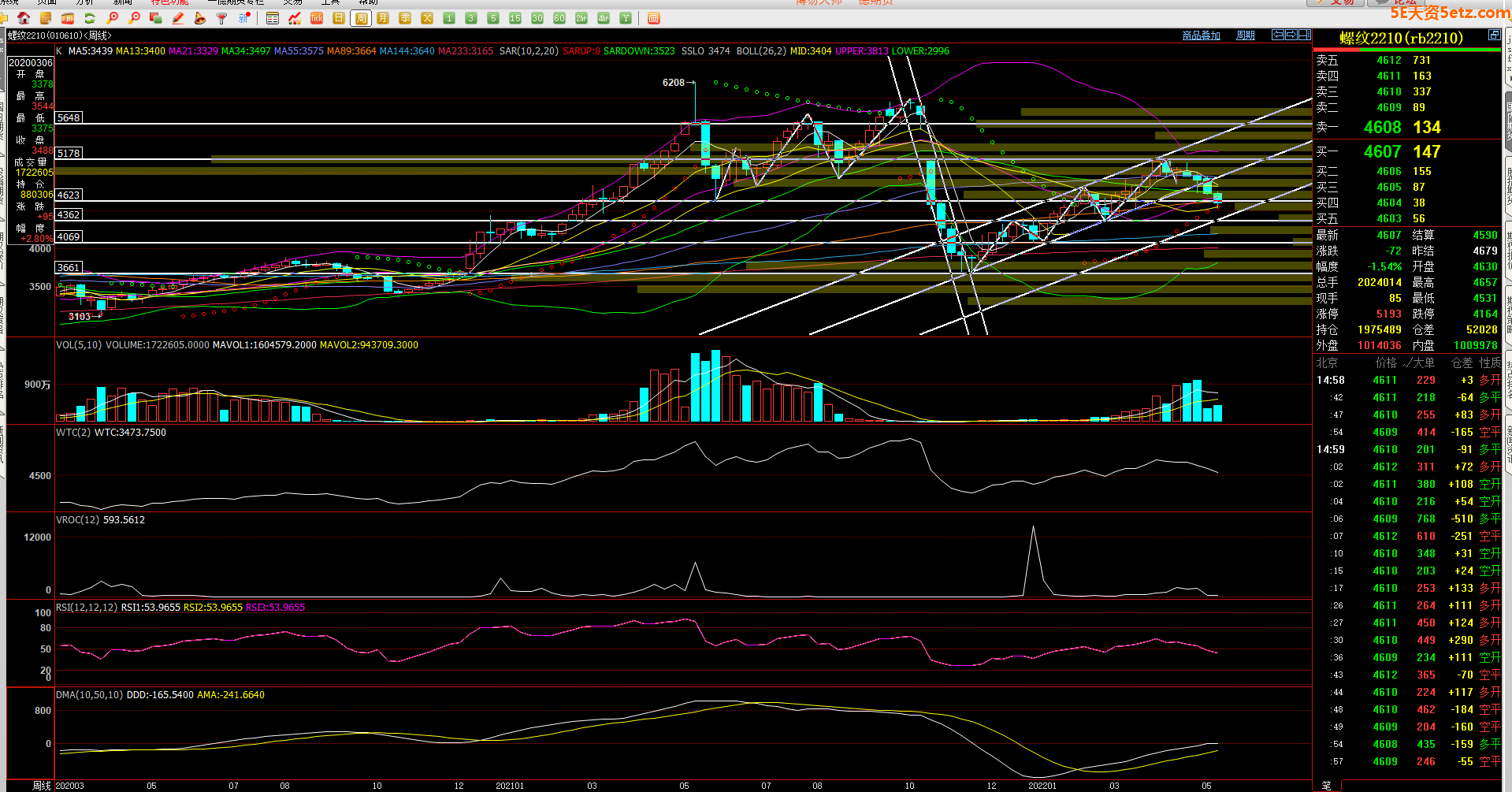Switch to 4hr chart period

604,18
